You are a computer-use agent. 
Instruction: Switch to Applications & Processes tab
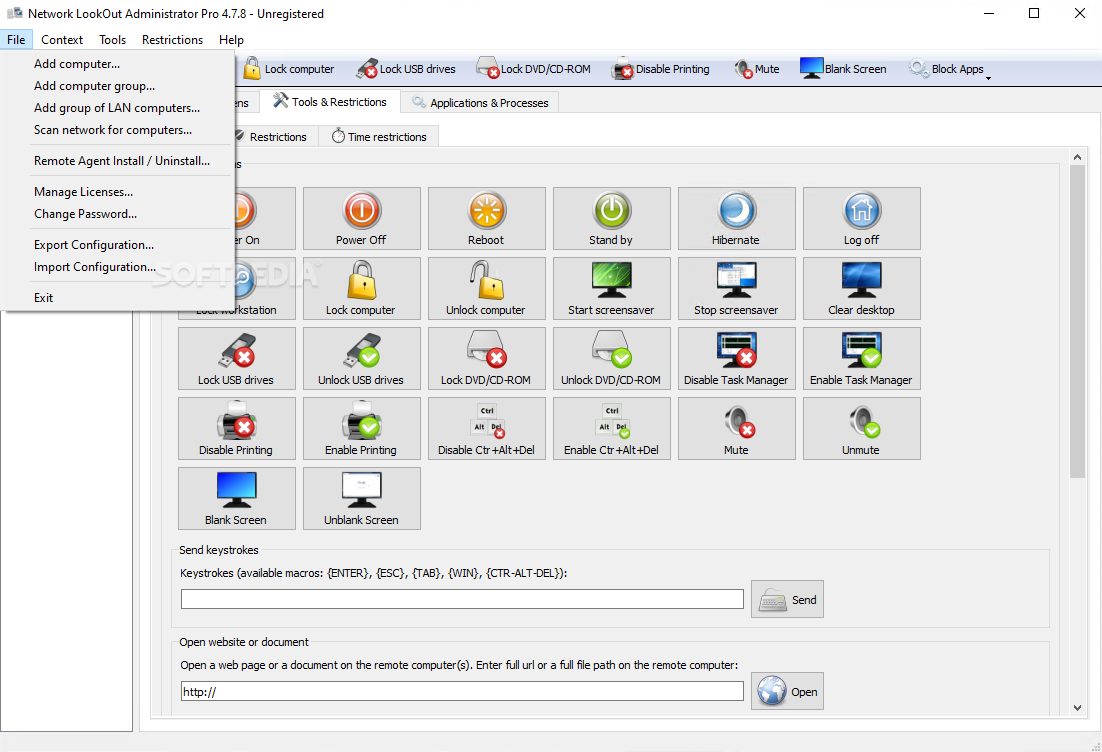pyautogui.click(x=480, y=103)
